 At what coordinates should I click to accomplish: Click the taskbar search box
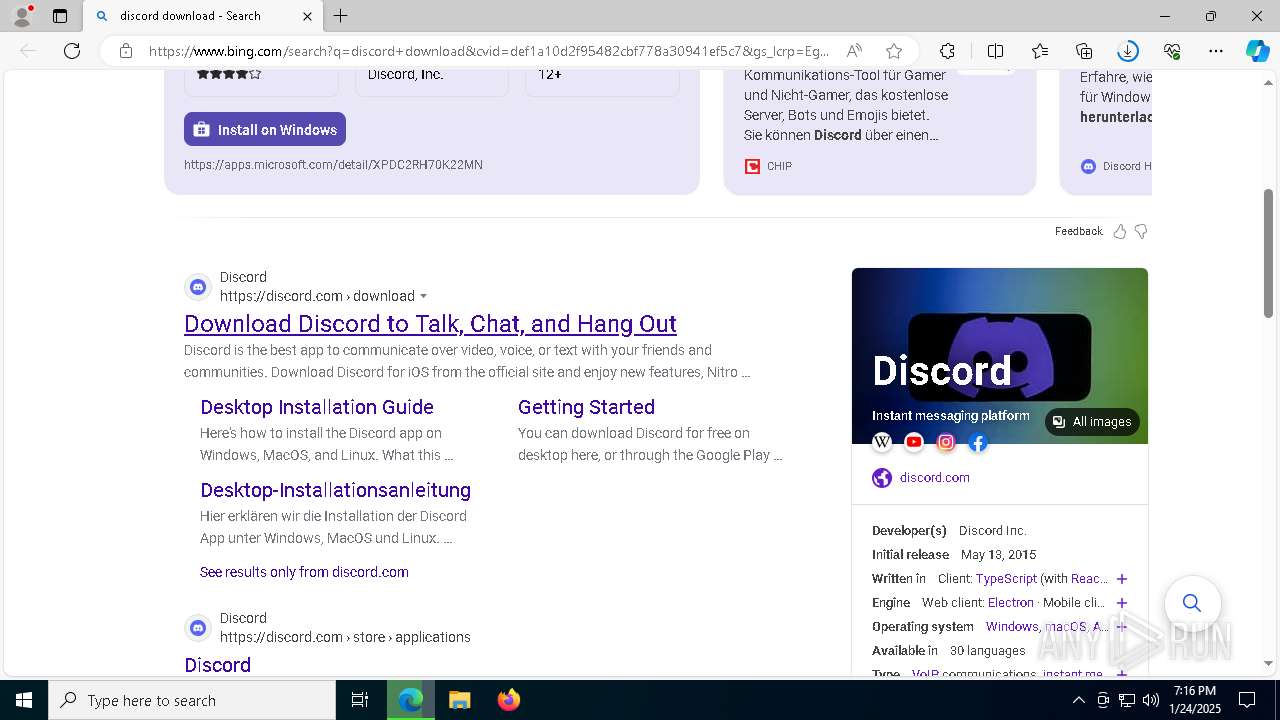click(192, 700)
